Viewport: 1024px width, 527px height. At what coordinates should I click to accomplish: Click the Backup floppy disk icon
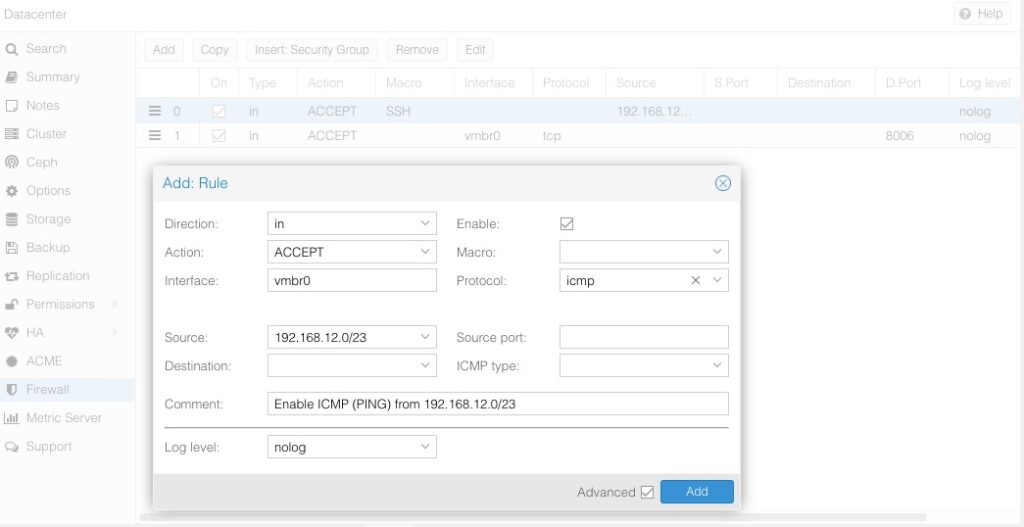pos(11,248)
